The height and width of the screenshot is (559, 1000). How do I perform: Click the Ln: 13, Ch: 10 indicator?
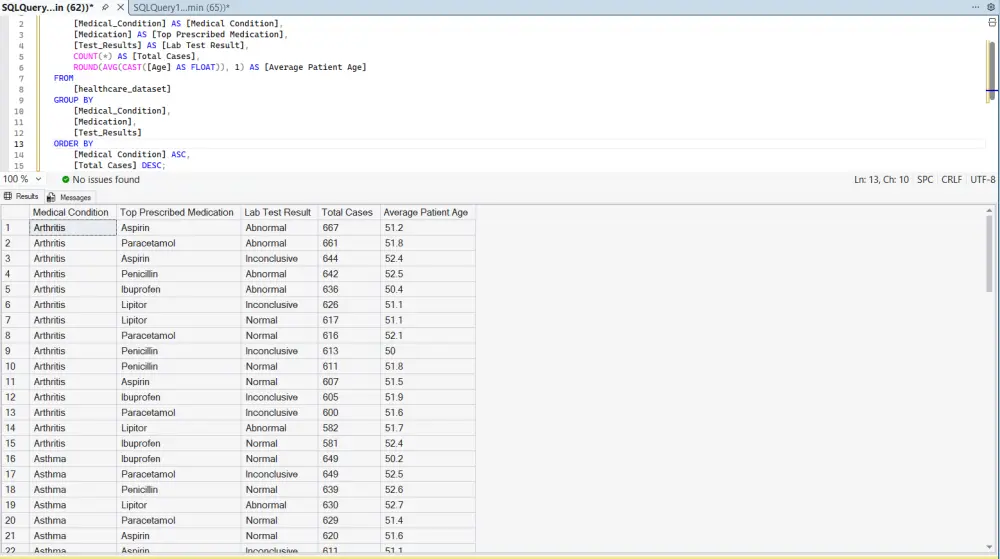click(881, 180)
